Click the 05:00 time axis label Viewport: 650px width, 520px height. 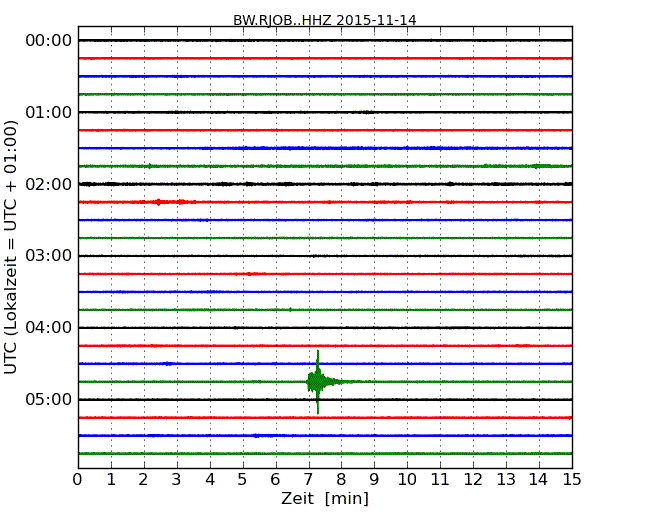(x=49, y=399)
